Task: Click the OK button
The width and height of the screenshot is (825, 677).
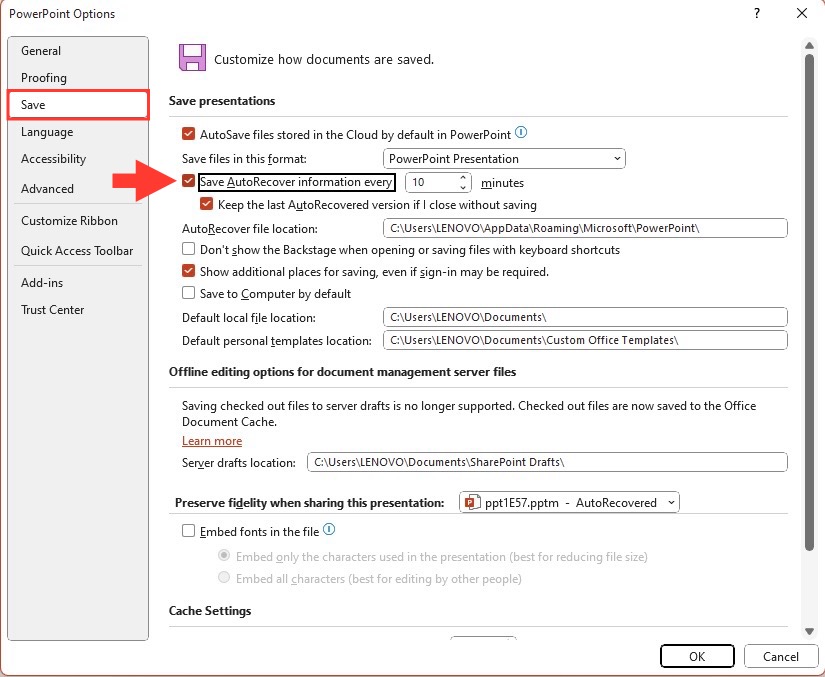Action: 697,656
